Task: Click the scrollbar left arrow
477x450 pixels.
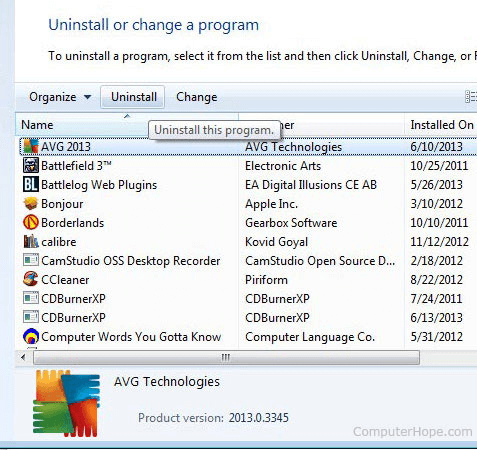Action: click(x=23, y=358)
